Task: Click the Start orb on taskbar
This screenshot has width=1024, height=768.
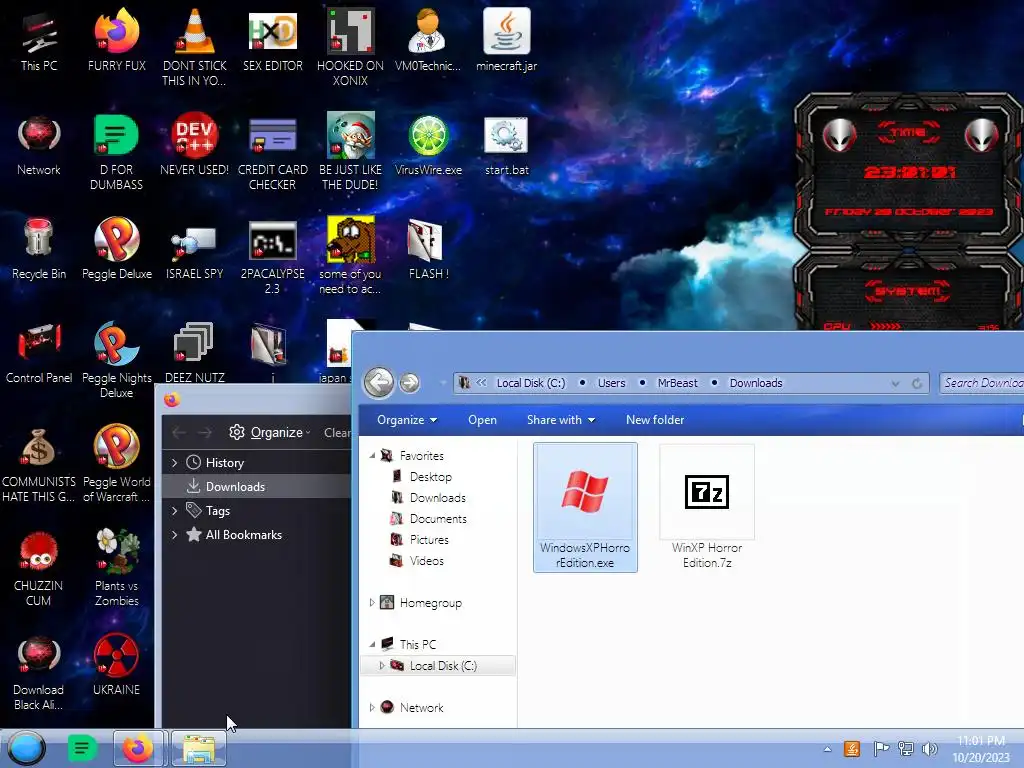Action: [26, 748]
